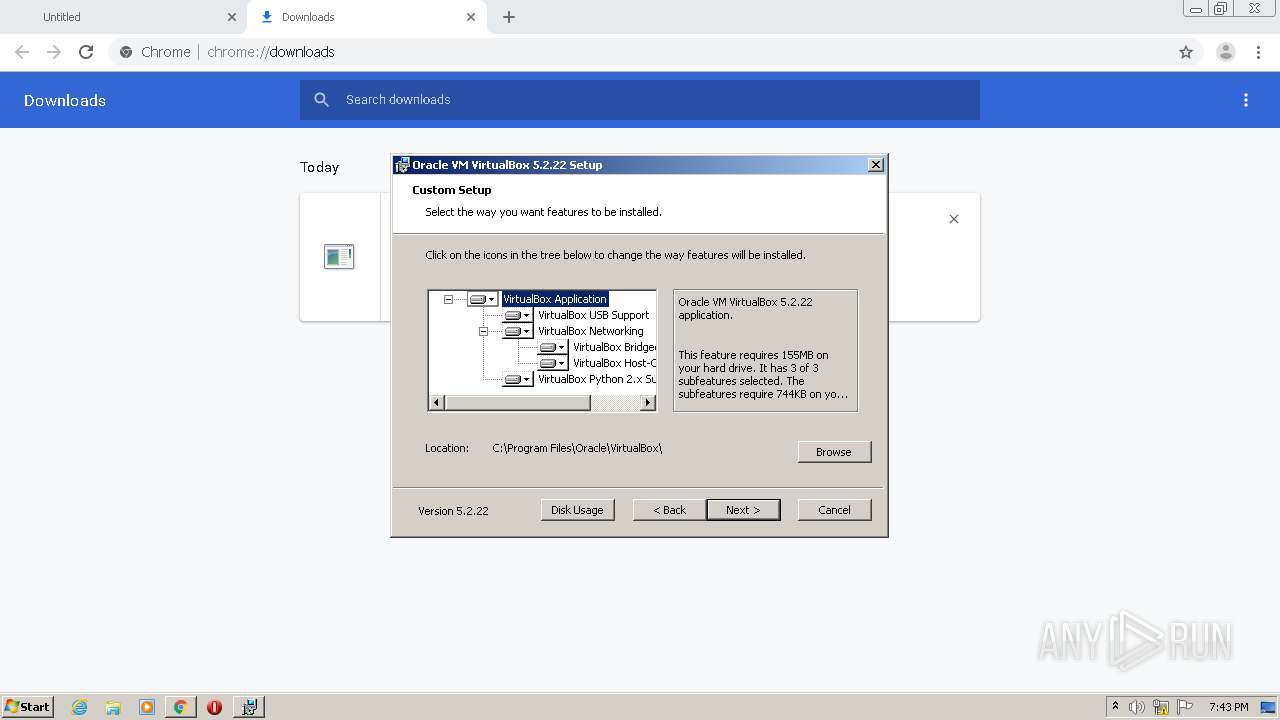The width and height of the screenshot is (1280, 720).
Task: Remove the download item with the X
Action: click(954, 219)
